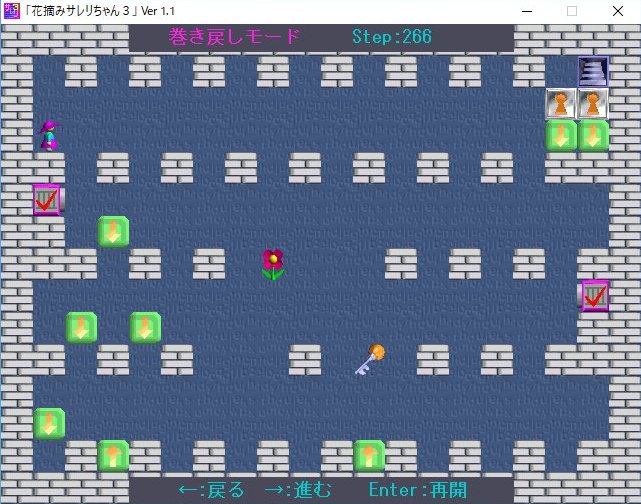Image resolution: width=641 pixels, height=504 pixels.
Task: Click the red flower in the maze
Action: [272, 264]
